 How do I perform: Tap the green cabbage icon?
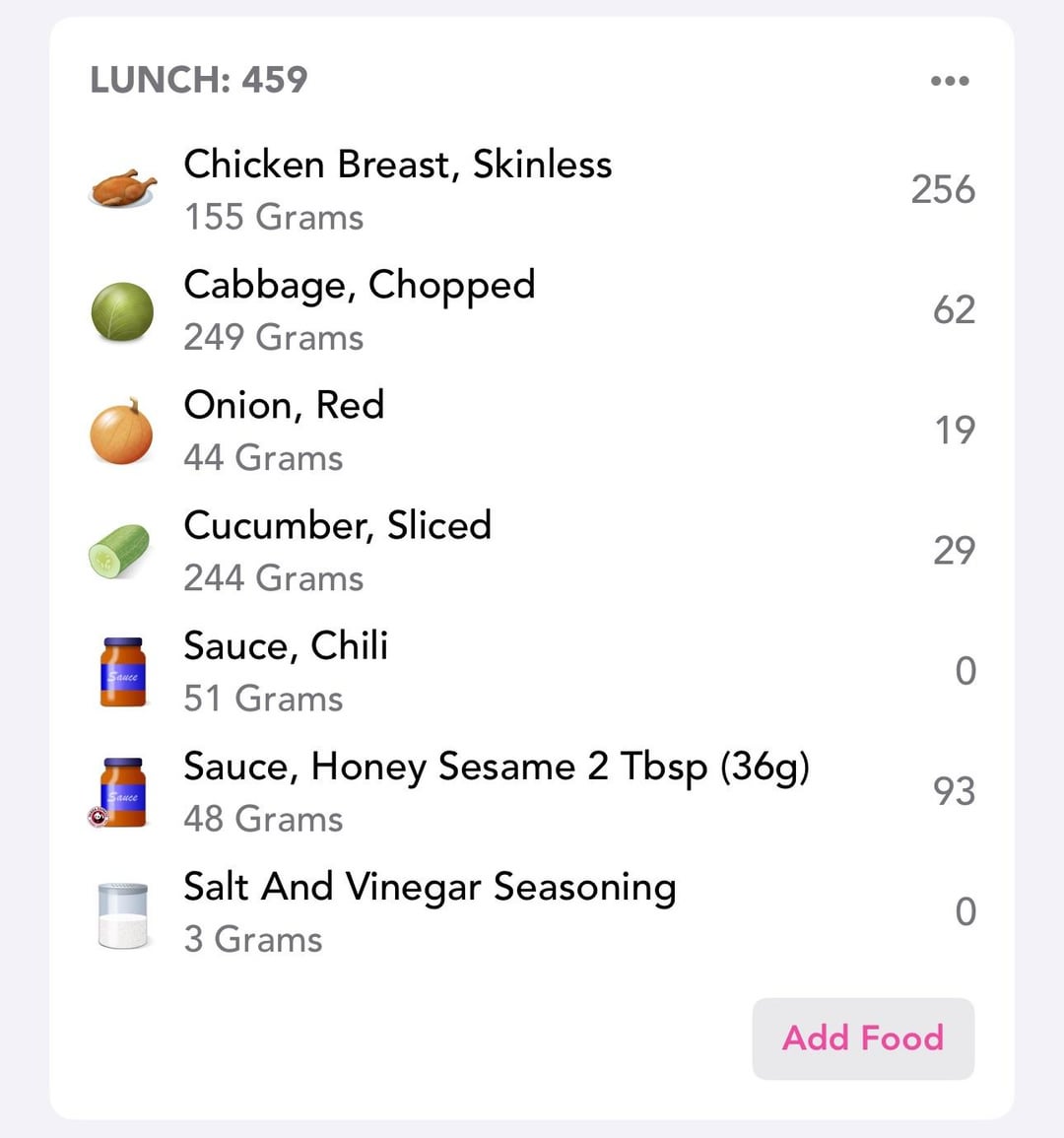point(122,310)
